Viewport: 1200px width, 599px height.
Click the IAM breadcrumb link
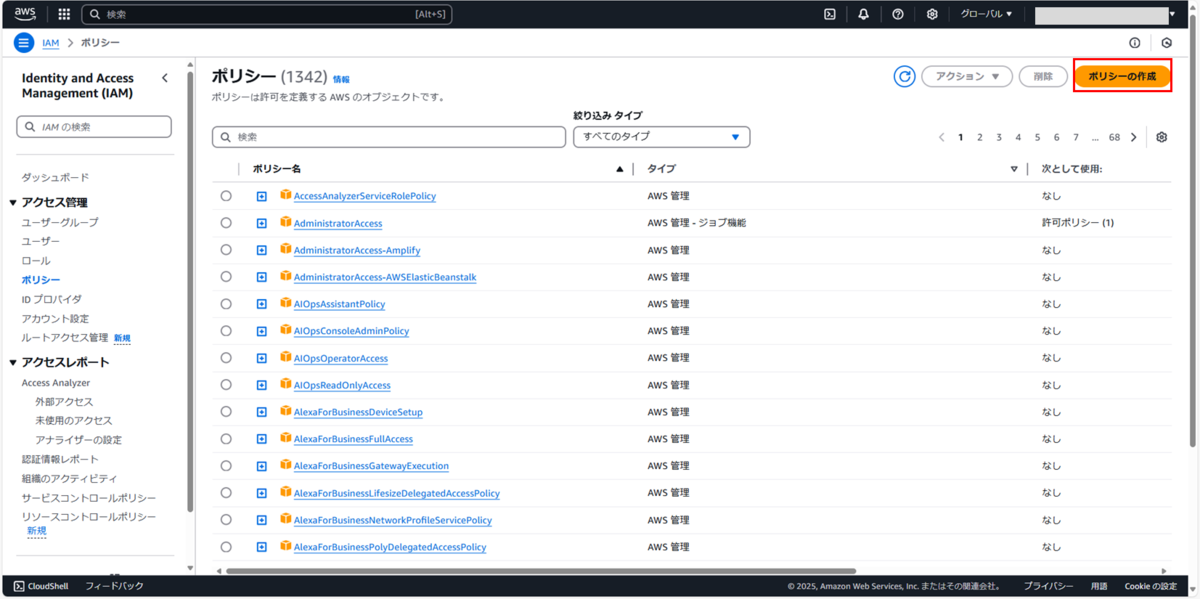pyautogui.click(x=50, y=43)
